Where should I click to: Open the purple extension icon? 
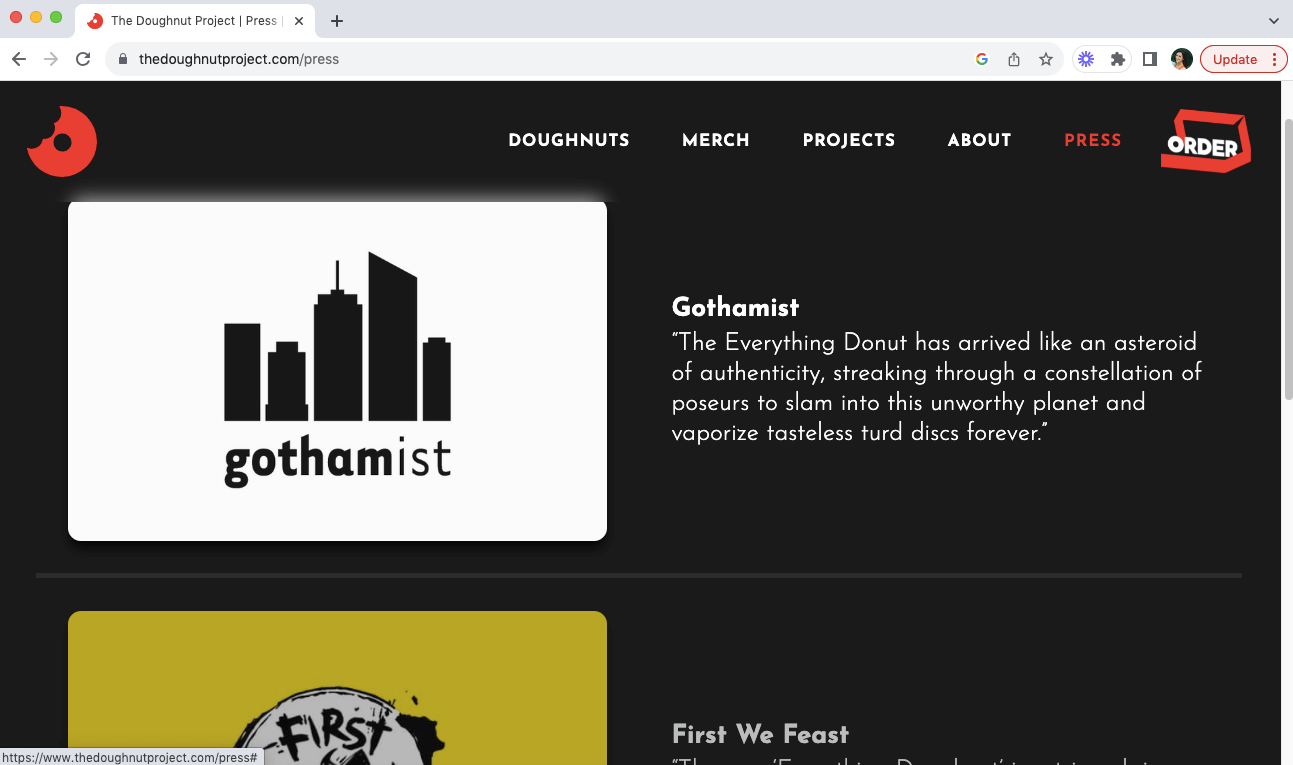point(1086,59)
